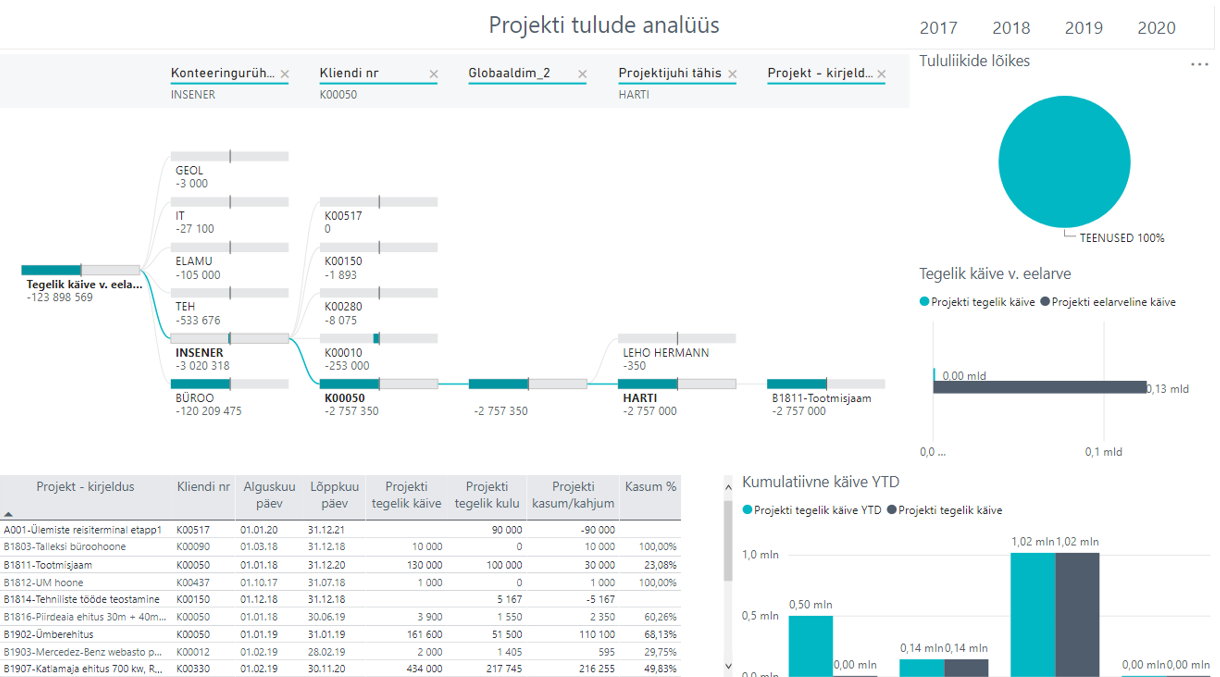The width and height of the screenshot is (1220, 677).
Task: Click the TEENUSED 100% pie label
Action: [x=1122, y=238]
